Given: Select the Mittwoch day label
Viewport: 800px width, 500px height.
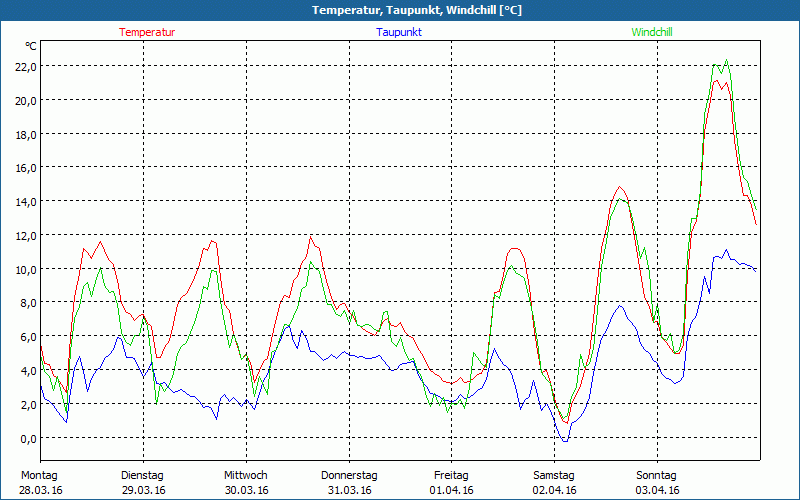Looking at the screenshot, I should pos(245,475).
